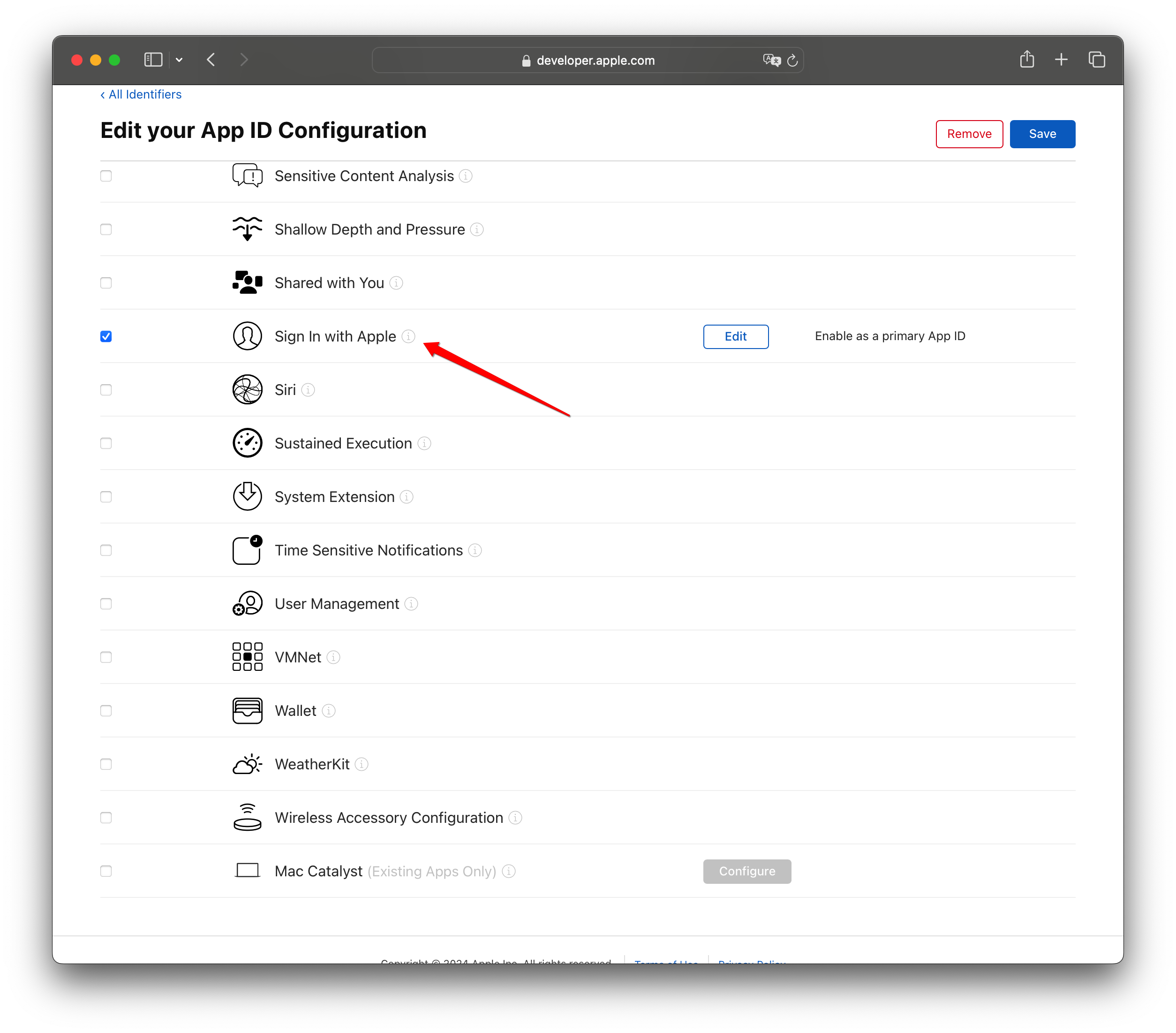Click info icon for Time Sensitive Notifications

pyautogui.click(x=475, y=551)
